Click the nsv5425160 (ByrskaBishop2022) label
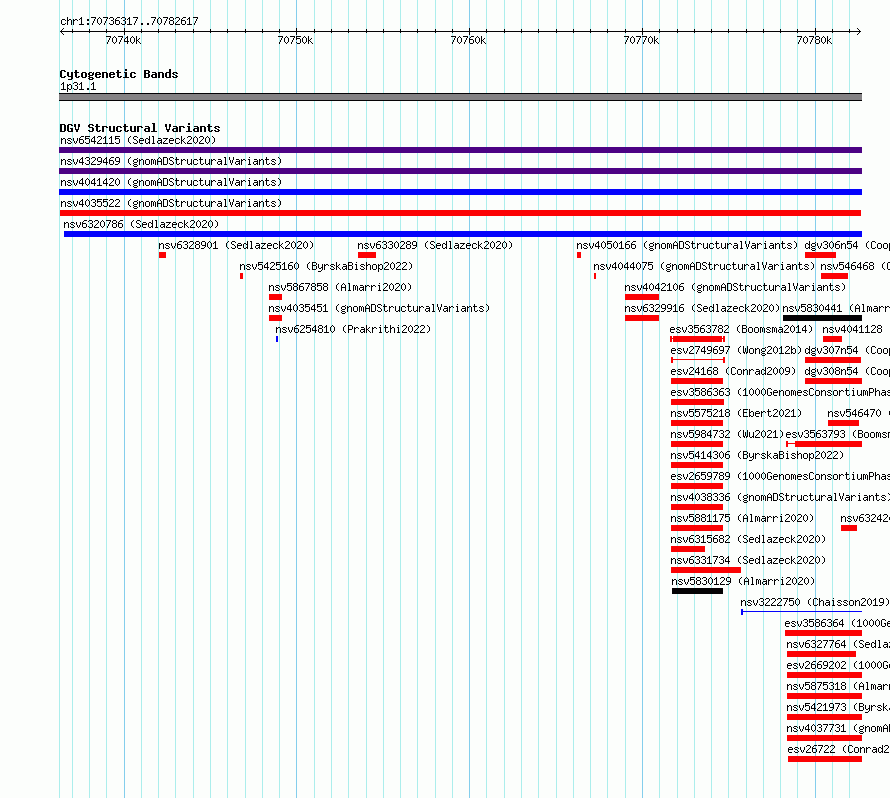This screenshot has width=890, height=798. pos(326,266)
